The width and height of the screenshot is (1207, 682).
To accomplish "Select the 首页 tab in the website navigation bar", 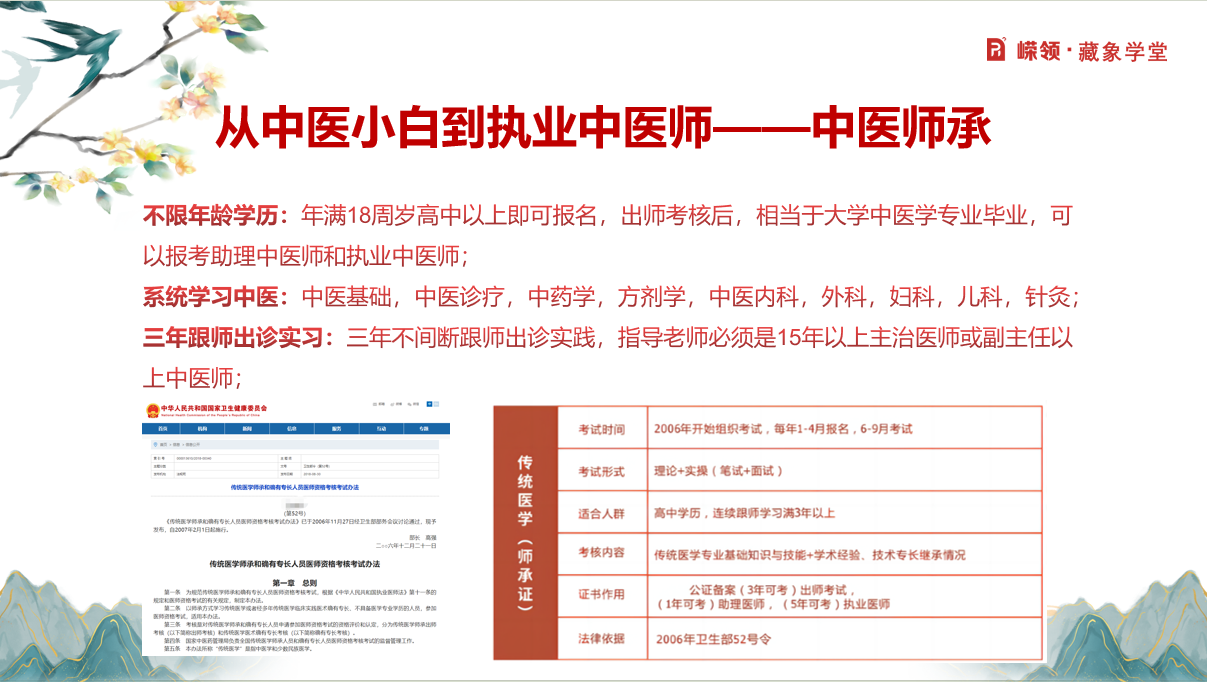I will 162,427.
